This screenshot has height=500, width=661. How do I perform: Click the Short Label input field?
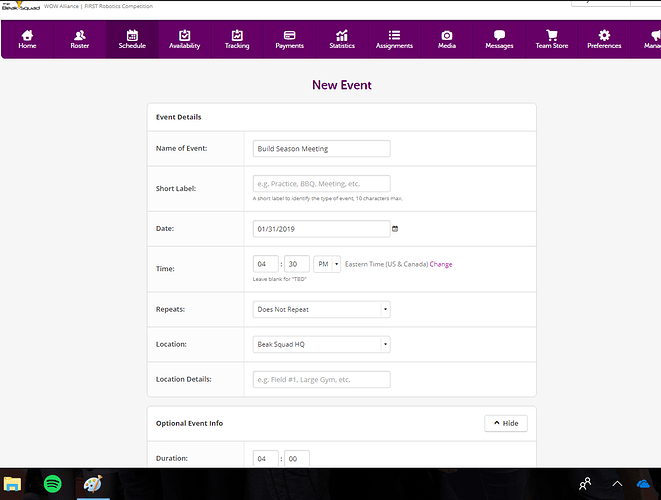click(321, 184)
